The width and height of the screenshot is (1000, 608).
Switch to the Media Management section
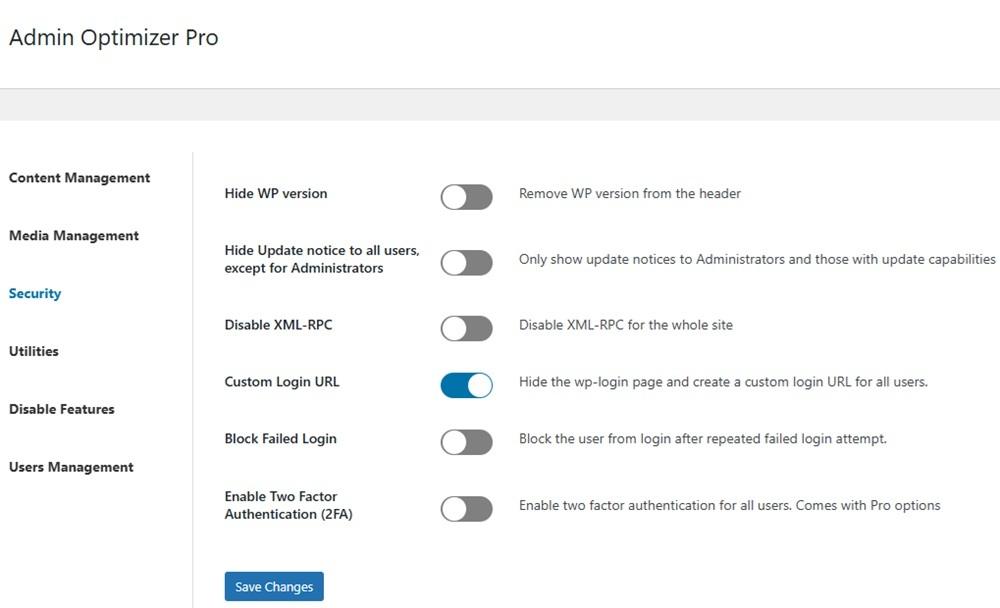click(x=73, y=235)
